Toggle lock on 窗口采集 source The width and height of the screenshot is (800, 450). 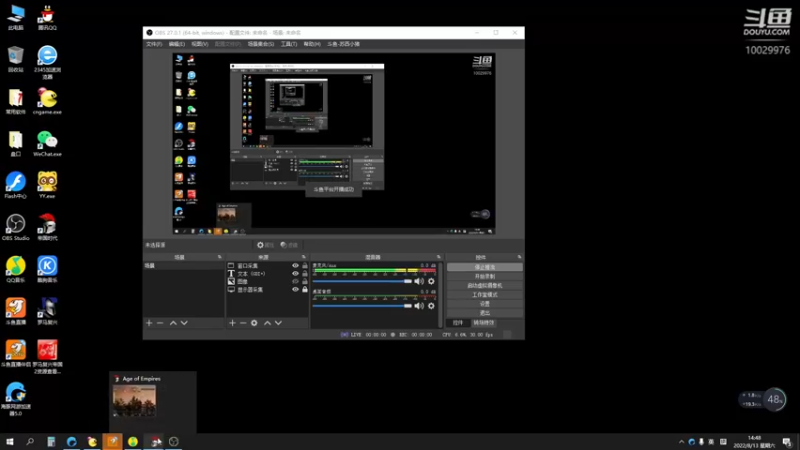pyautogui.click(x=305, y=265)
